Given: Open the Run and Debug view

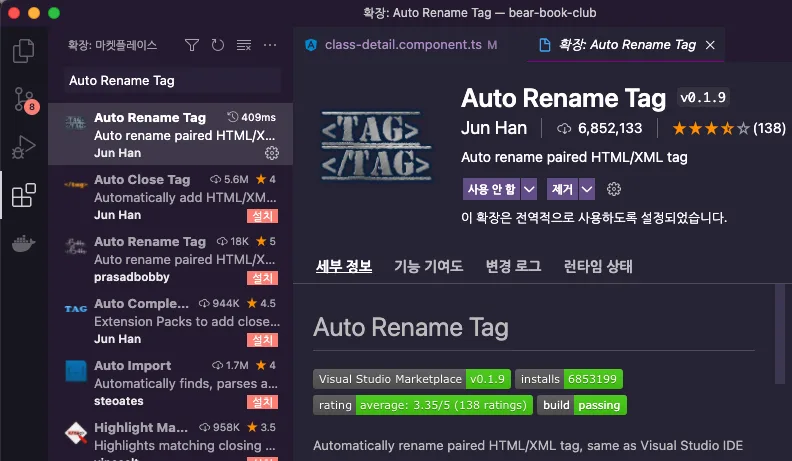Looking at the screenshot, I should [x=24, y=147].
